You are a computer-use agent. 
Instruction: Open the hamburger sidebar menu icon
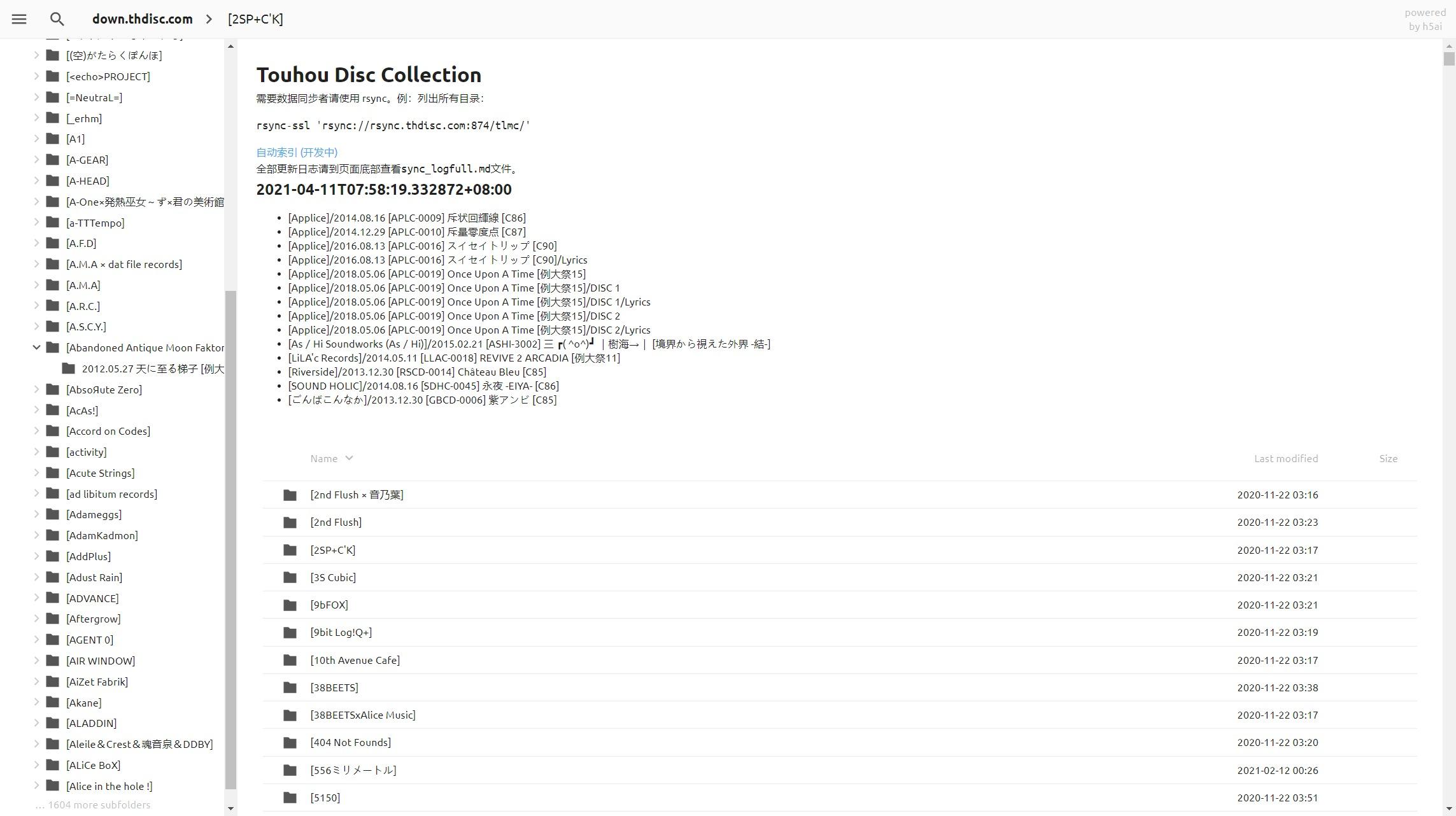click(x=19, y=19)
